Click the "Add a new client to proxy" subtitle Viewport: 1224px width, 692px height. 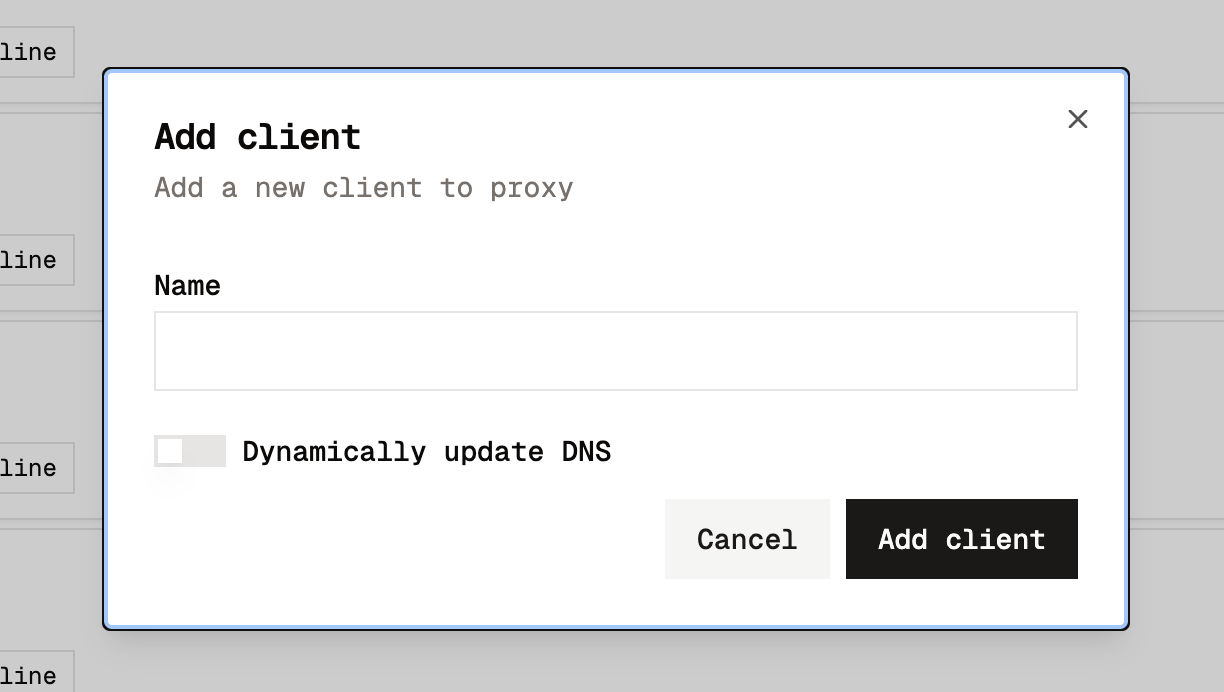tap(363, 188)
